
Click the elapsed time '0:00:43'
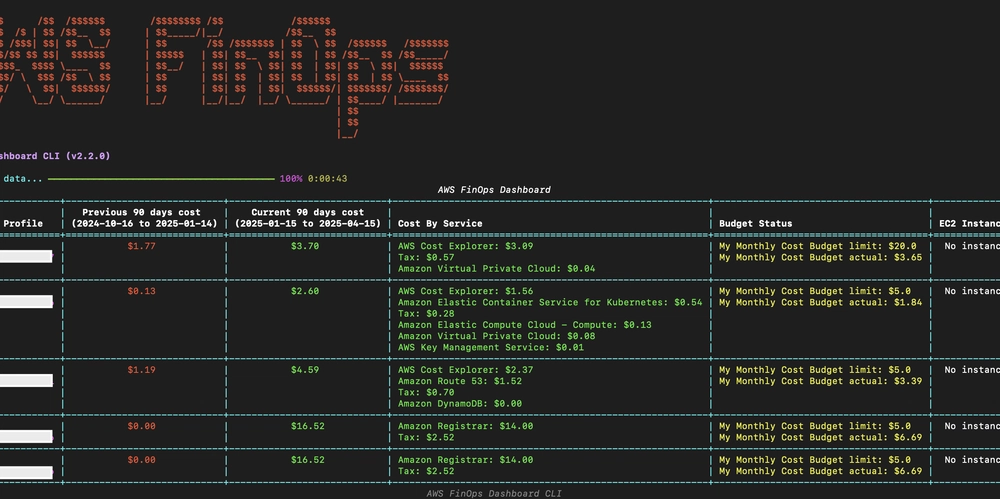point(328,179)
